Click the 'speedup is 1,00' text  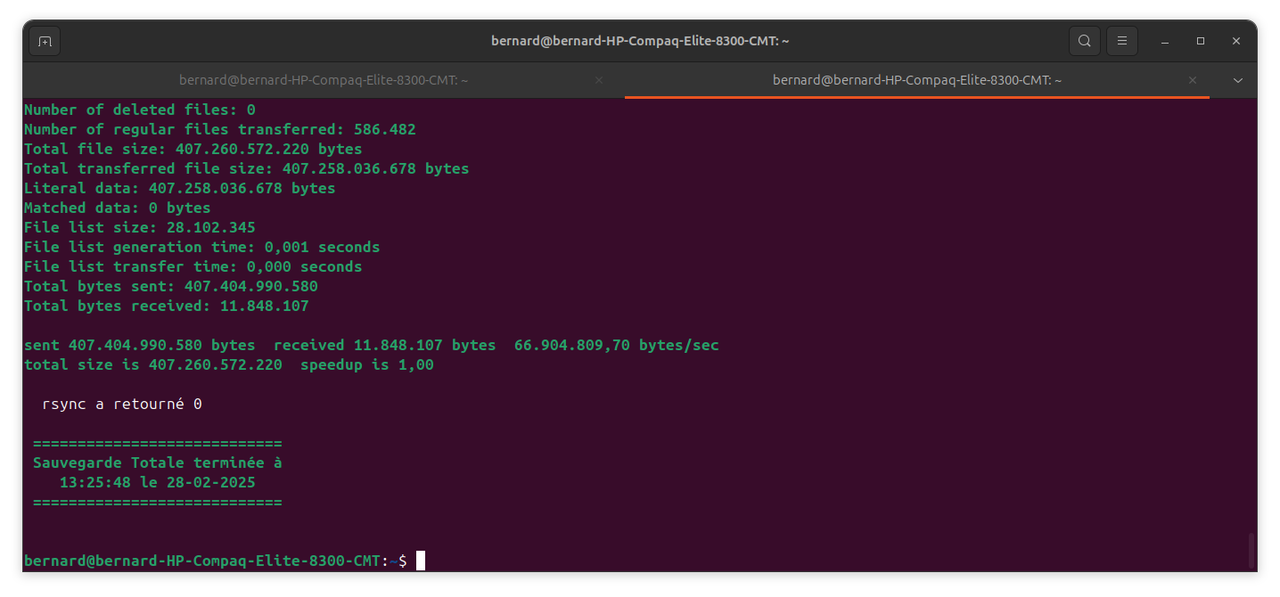(368, 364)
